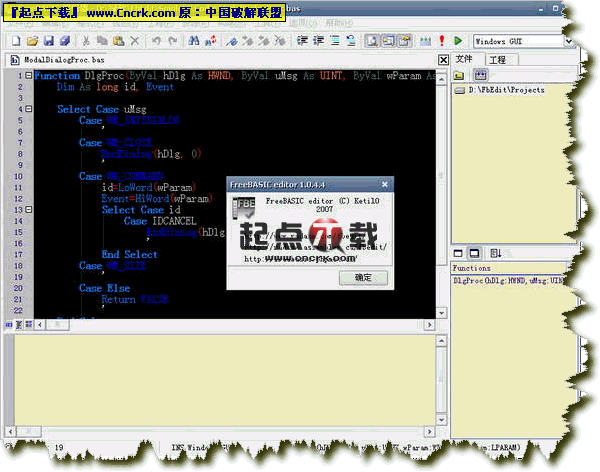Image resolution: width=600 pixels, height=472 pixels.
Task: Click the second icon left of the editor's horizontal scrollbar
Action: (19, 325)
